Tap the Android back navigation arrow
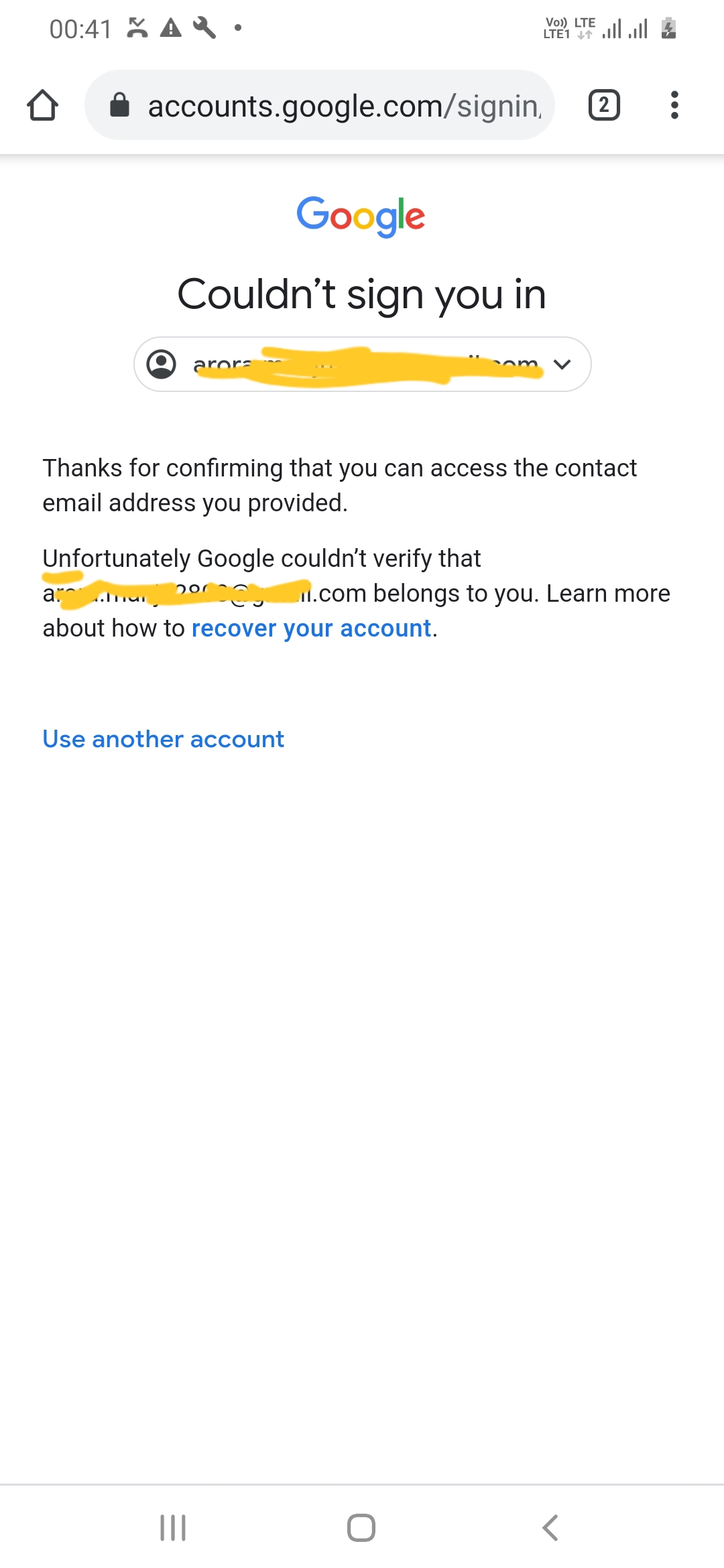 click(550, 1528)
